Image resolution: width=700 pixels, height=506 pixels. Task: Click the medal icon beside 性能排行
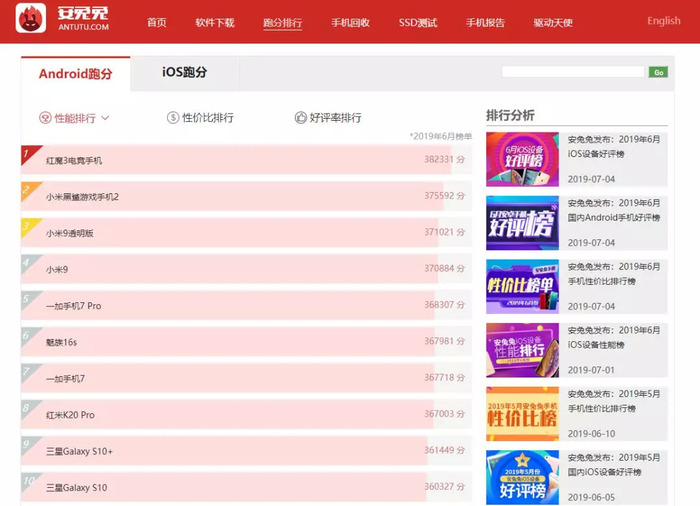tap(45, 118)
